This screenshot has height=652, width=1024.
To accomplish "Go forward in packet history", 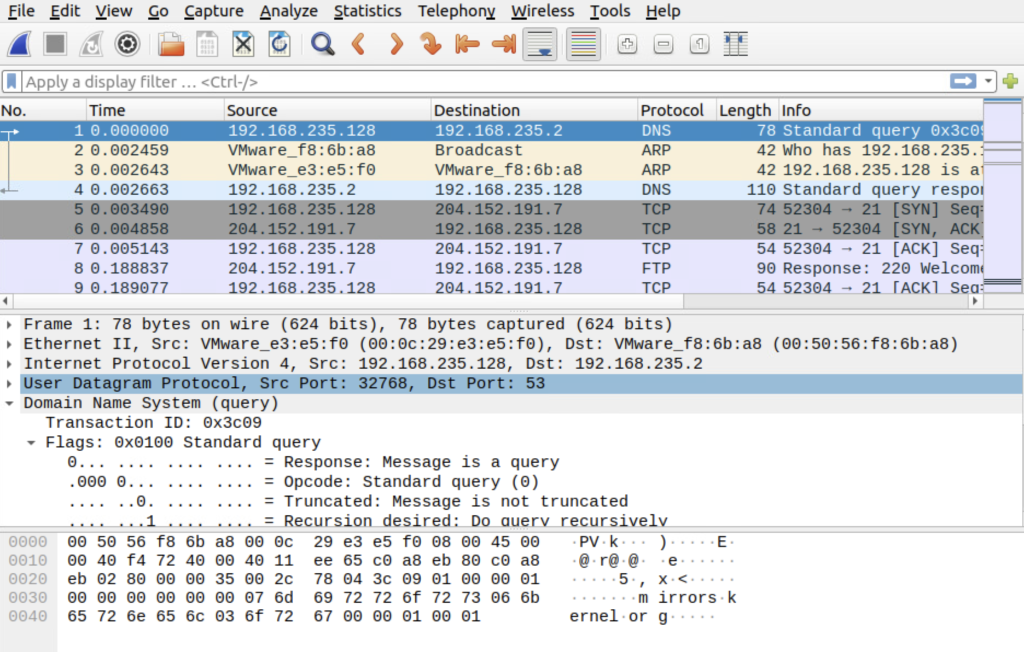I will pyautogui.click(x=395, y=44).
